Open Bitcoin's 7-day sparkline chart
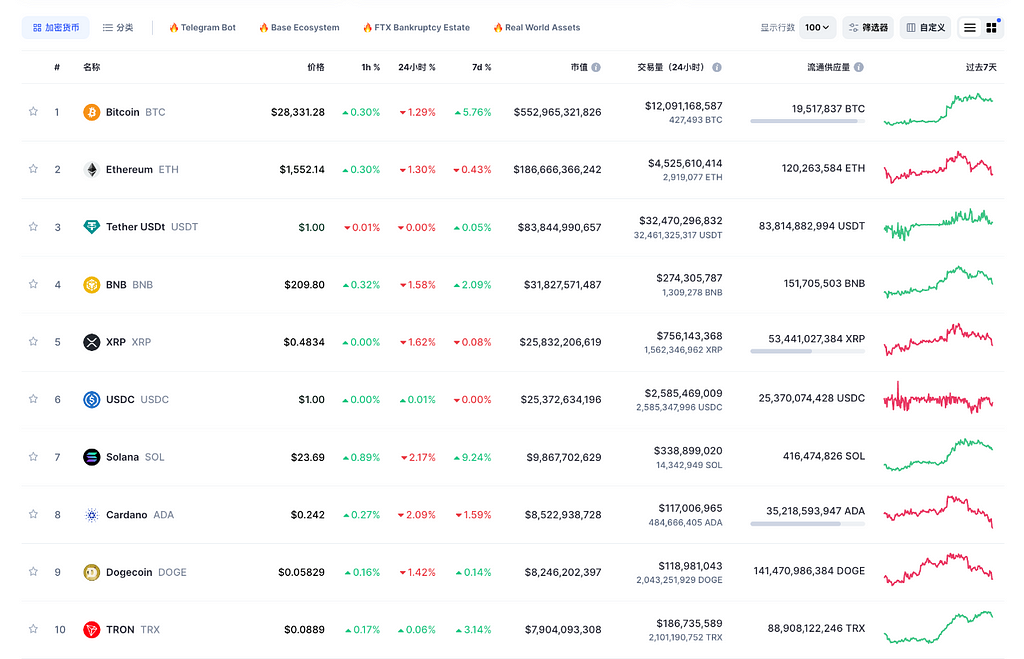The height and width of the screenshot is (659, 1024). [x=938, y=110]
